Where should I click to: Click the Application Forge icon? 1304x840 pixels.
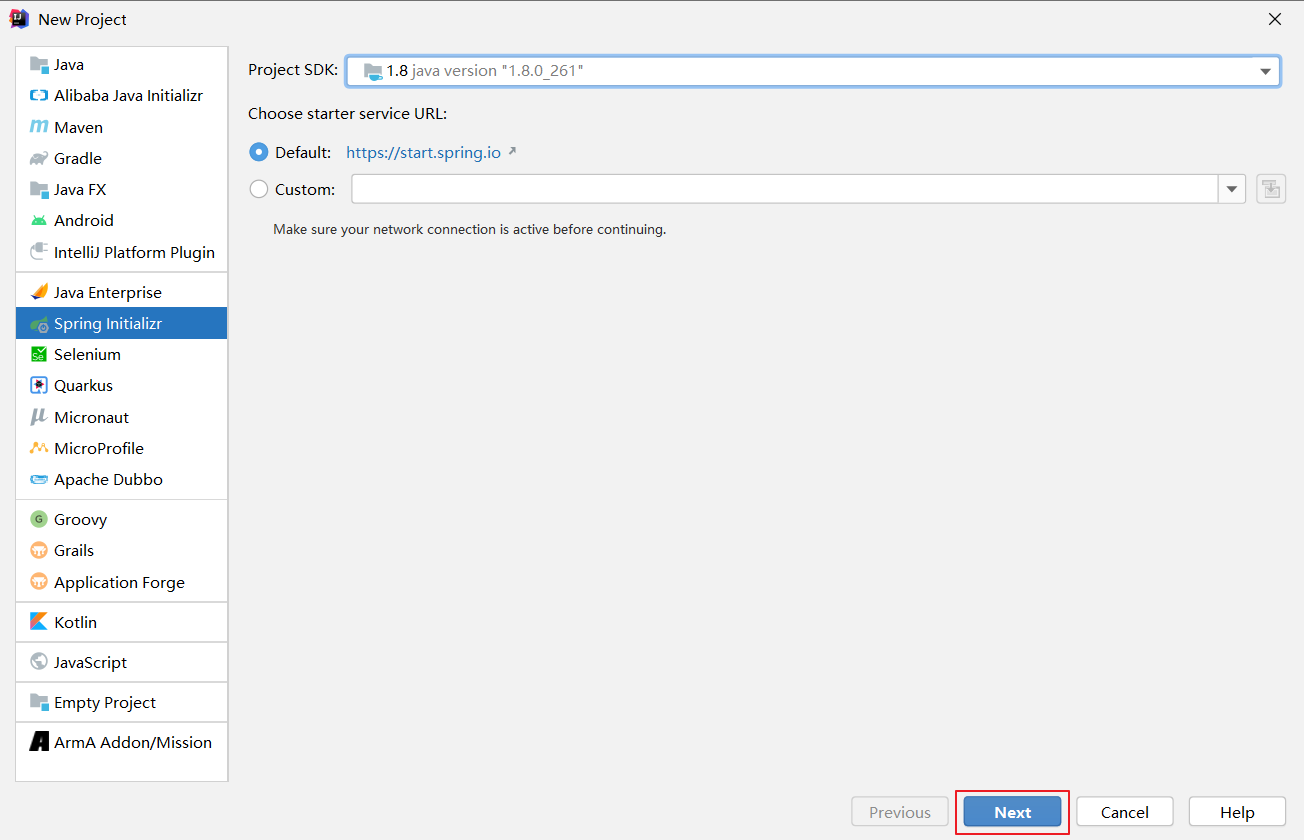pyautogui.click(x=39, y=582)
